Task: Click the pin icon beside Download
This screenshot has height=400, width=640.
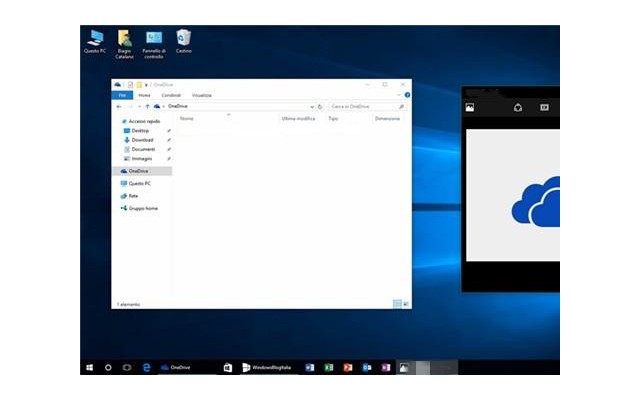Action: [169, 140]
